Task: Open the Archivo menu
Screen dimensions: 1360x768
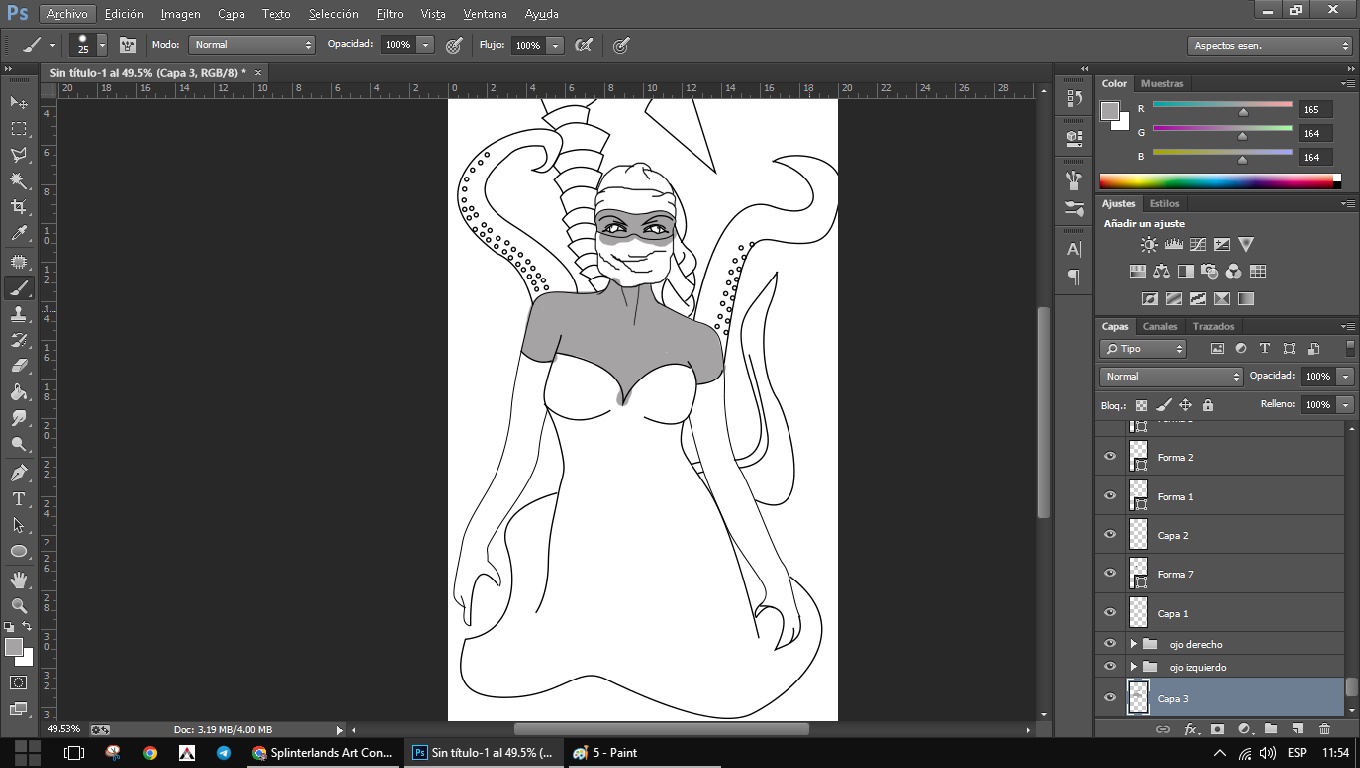Action: (x=67, y=14)
